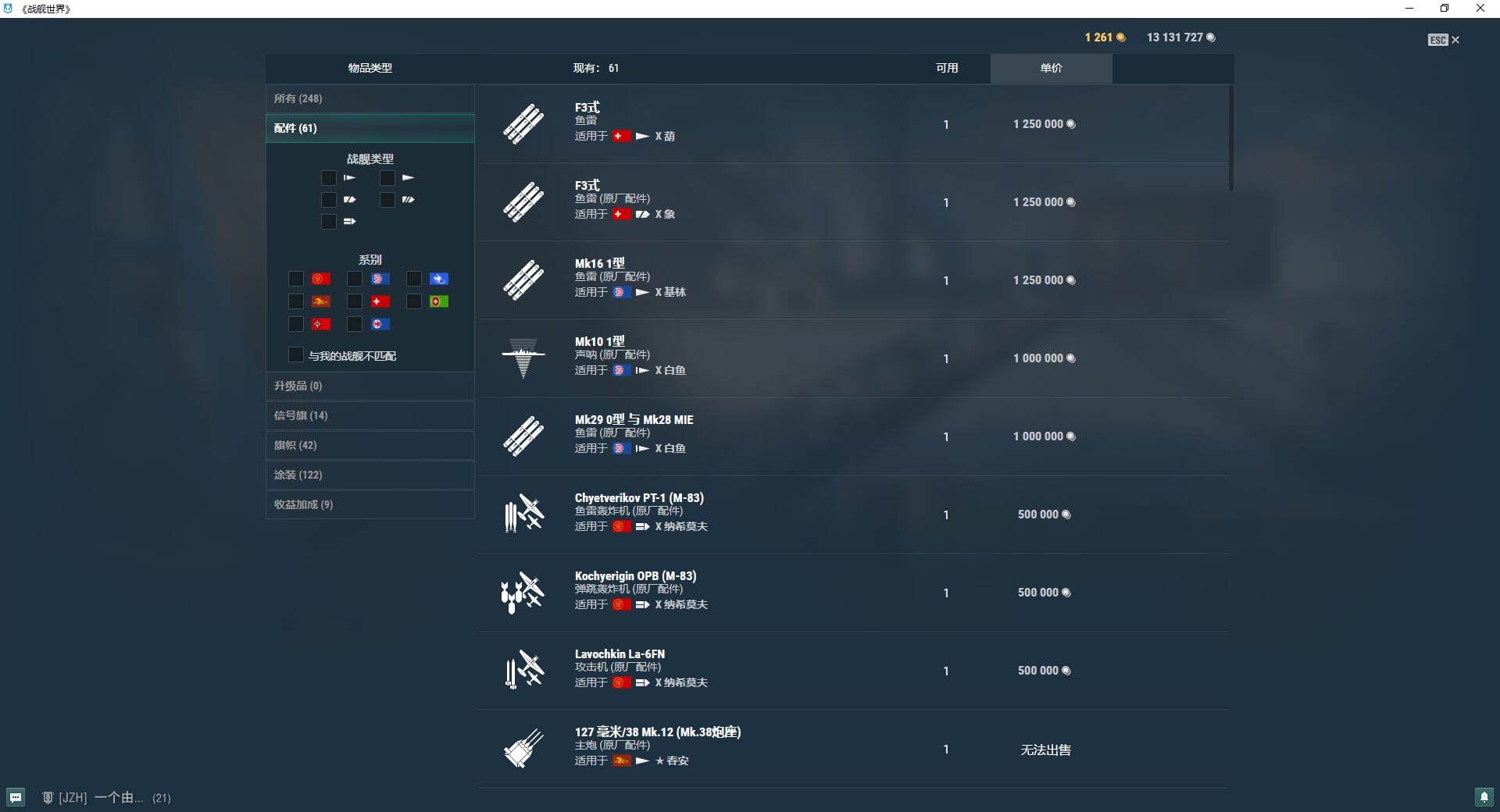Click the Lavochkin La-6FN attack aircraft icon
The image size is (1500, 812).
[523, 671]
